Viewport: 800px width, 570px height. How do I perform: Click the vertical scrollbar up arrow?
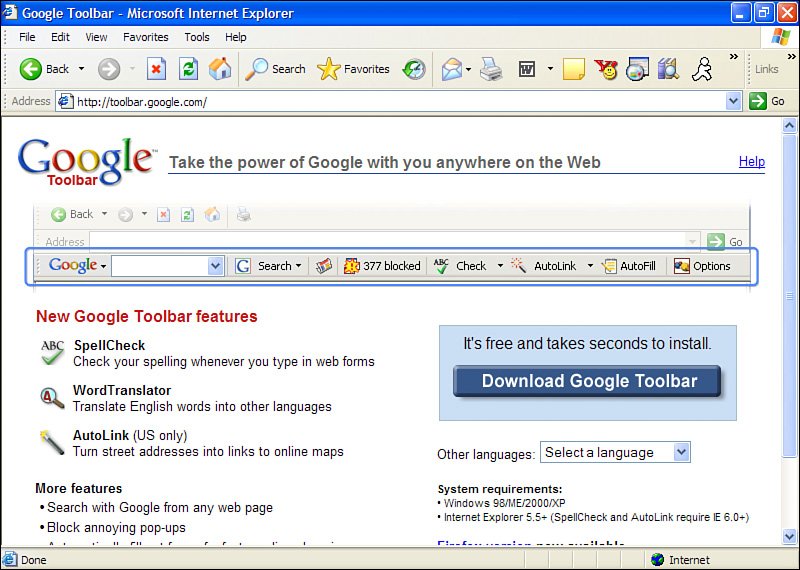point(789,125)
